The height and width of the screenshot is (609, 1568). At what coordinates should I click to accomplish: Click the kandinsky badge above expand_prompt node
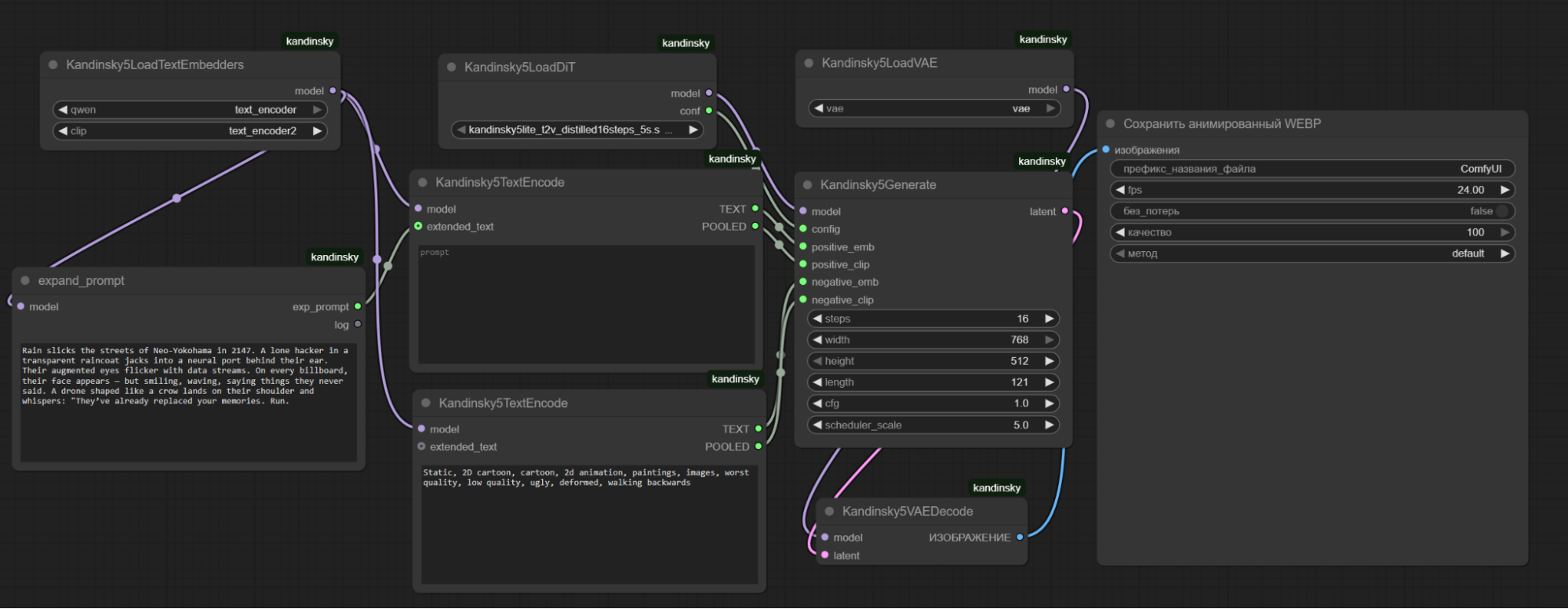334,257
